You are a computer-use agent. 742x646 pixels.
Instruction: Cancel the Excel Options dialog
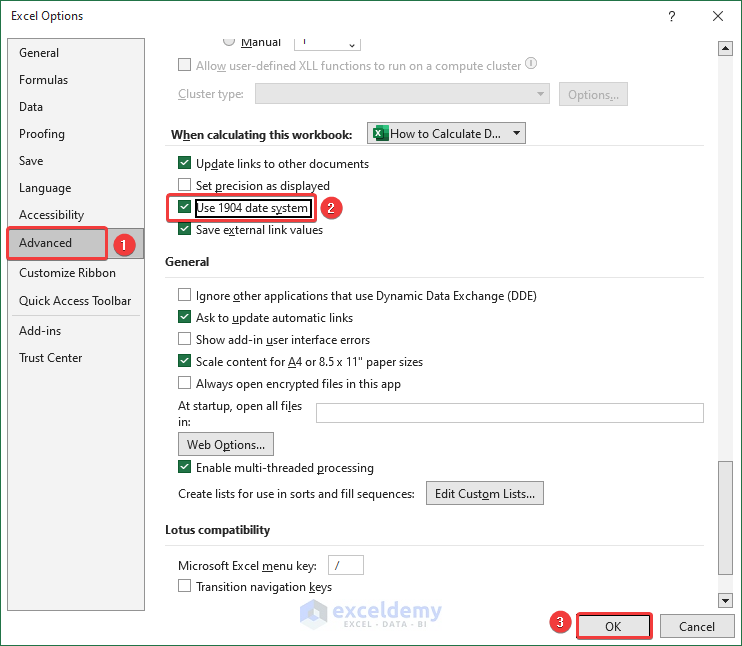pos(696,626)
